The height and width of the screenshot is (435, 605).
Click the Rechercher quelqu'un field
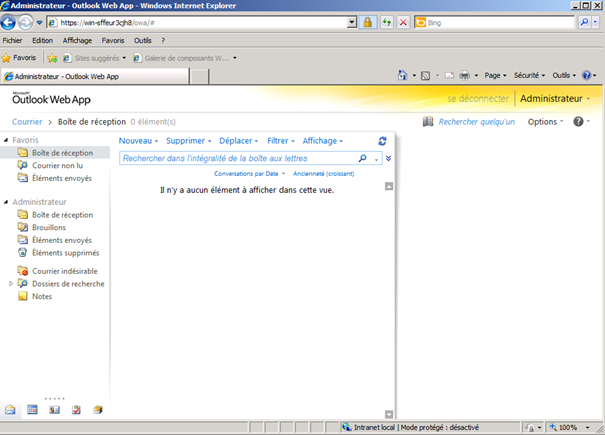(x=477, y=122)
